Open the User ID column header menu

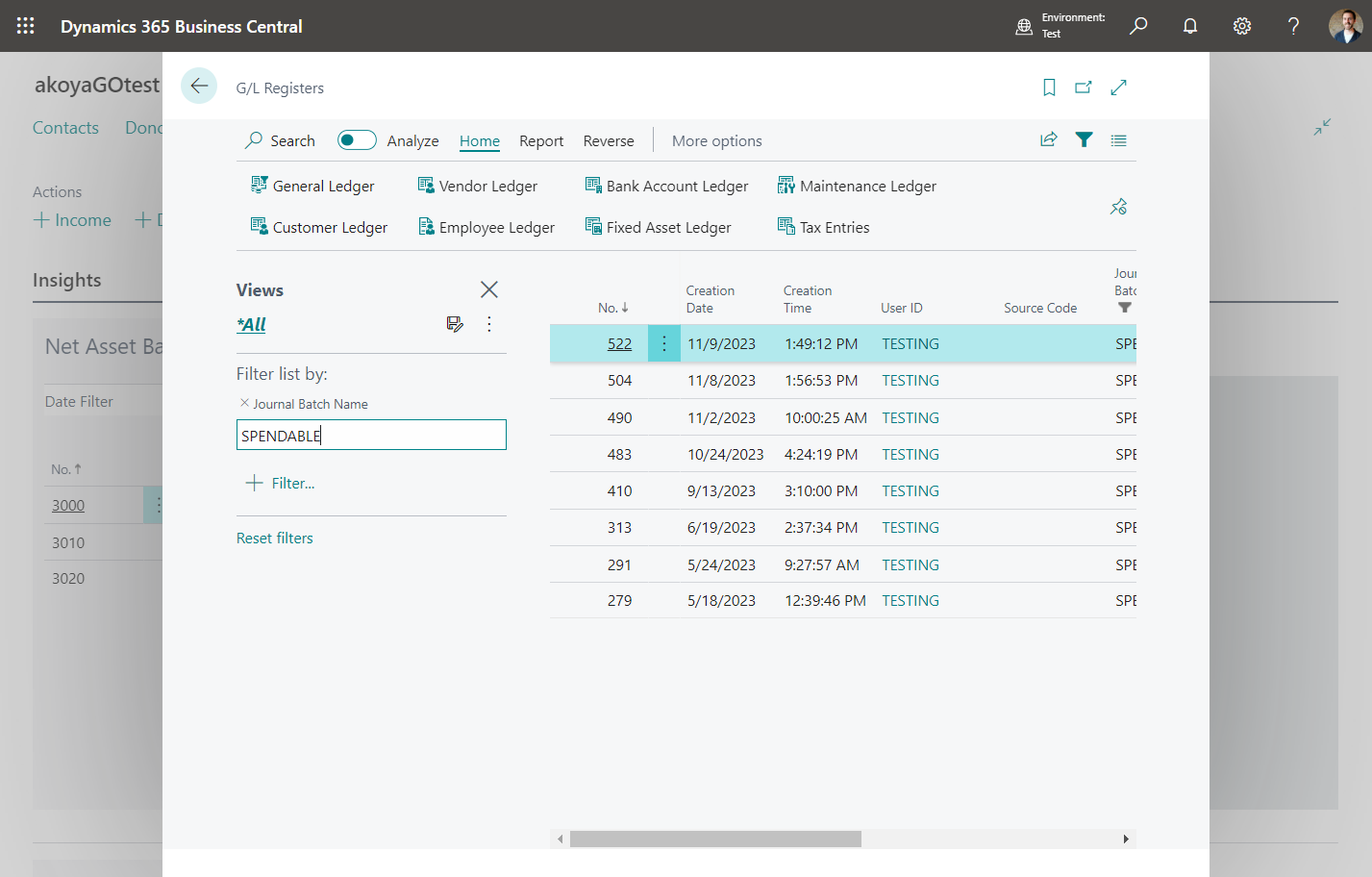[x=902, y=308]
